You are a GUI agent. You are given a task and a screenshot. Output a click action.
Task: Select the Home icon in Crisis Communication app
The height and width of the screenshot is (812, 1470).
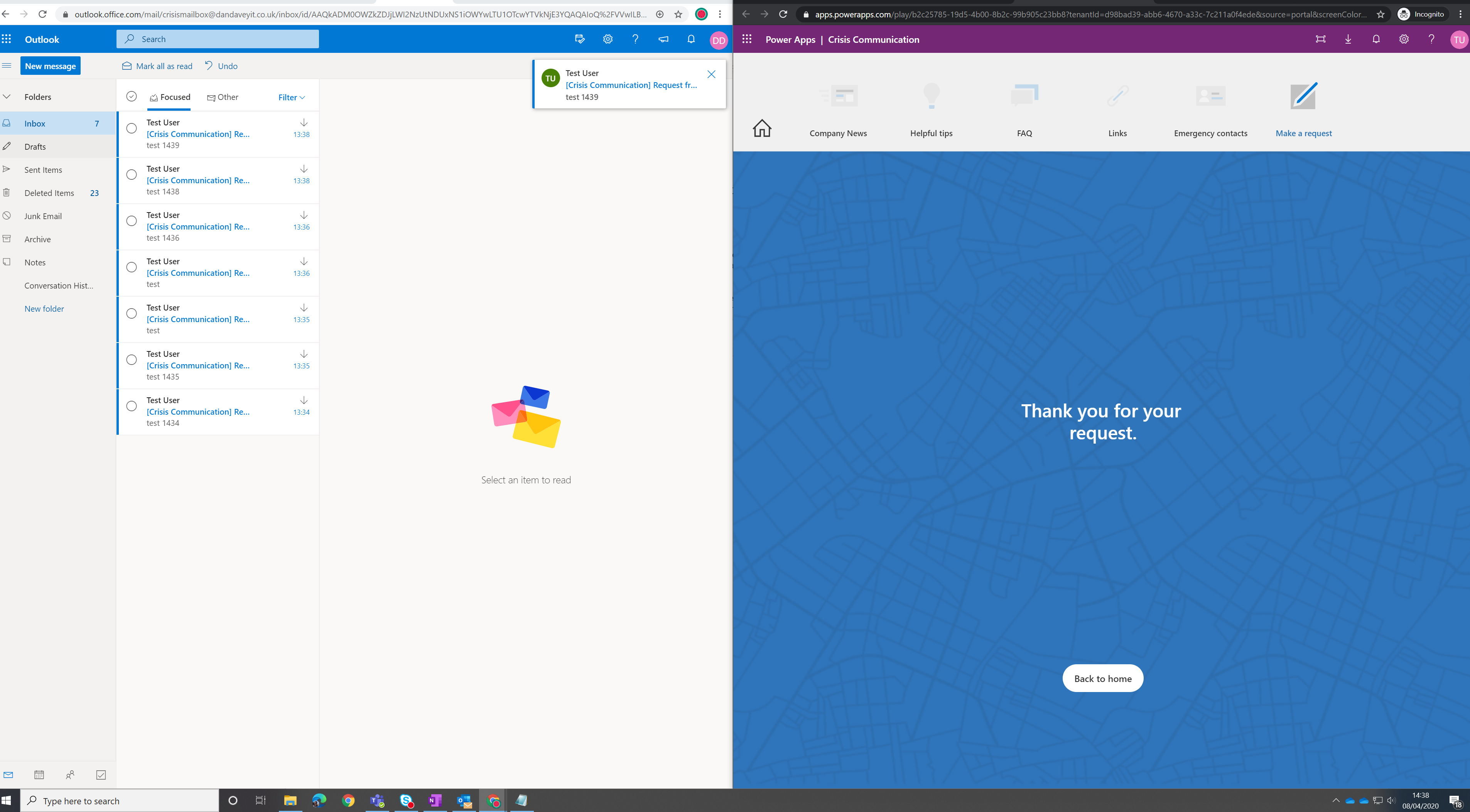[x=762, y=128]
